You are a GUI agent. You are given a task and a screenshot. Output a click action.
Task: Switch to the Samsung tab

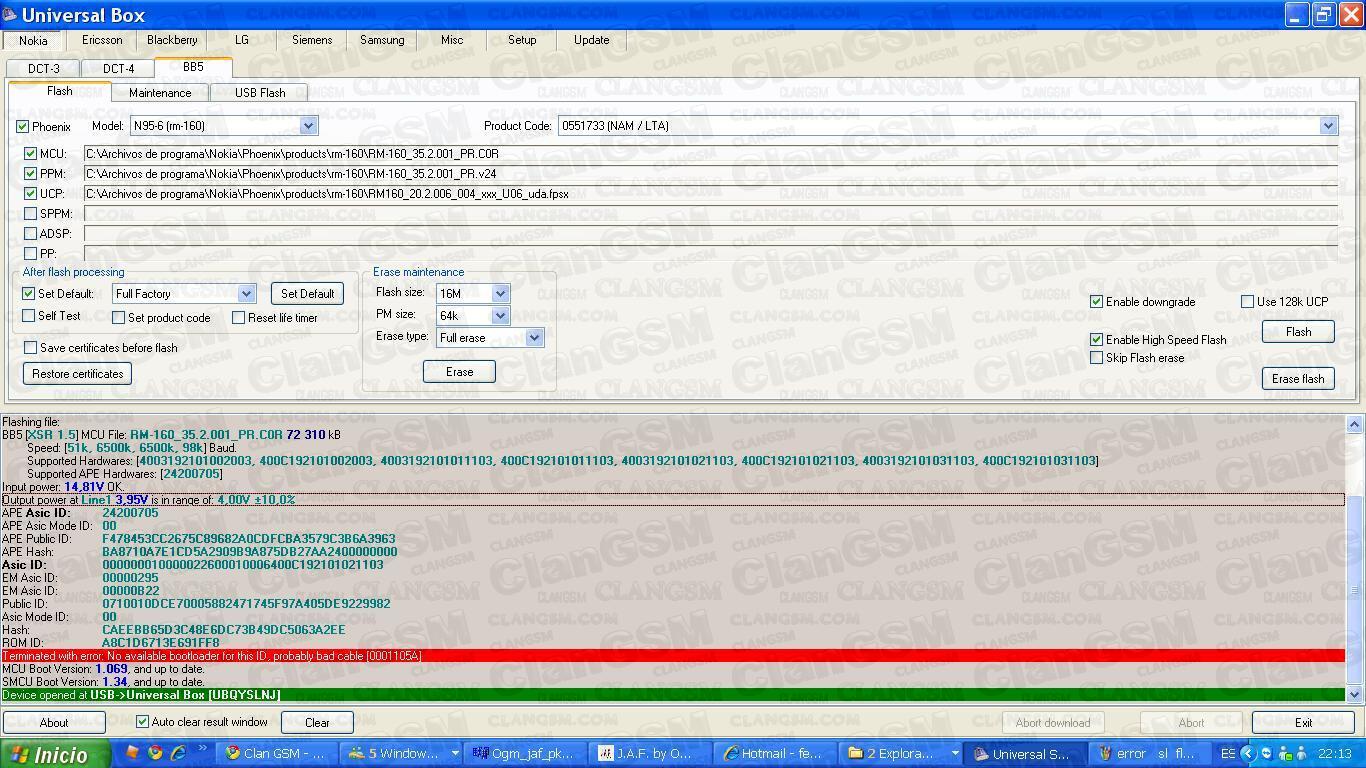coord(382,40)
